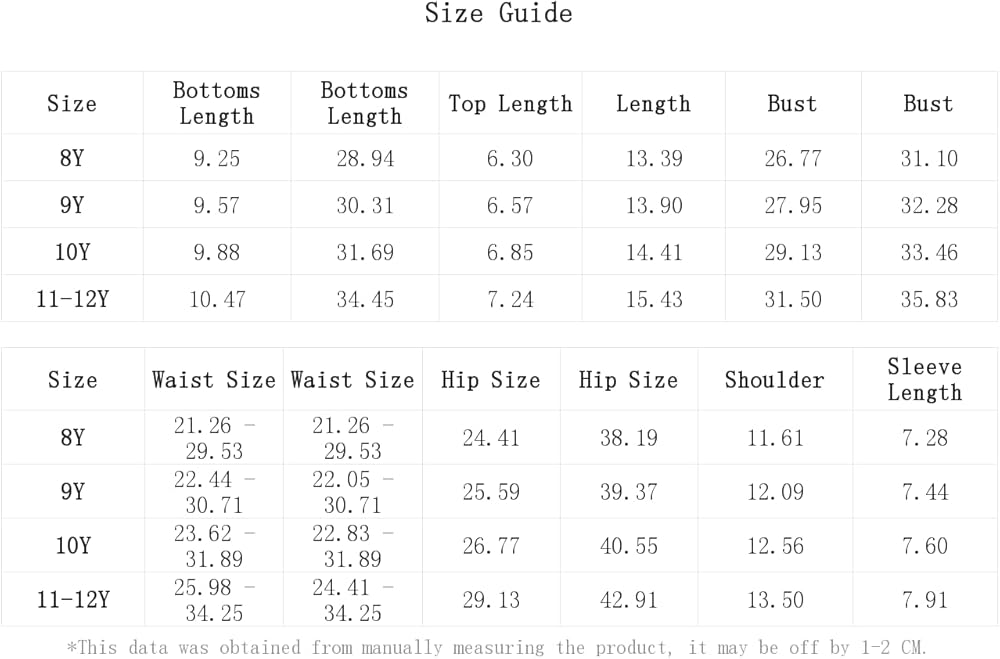Image resolution: width=1000 pixels, height=659 pixels.
Task: Click the Top Length column header
Action: pos(510,104)
